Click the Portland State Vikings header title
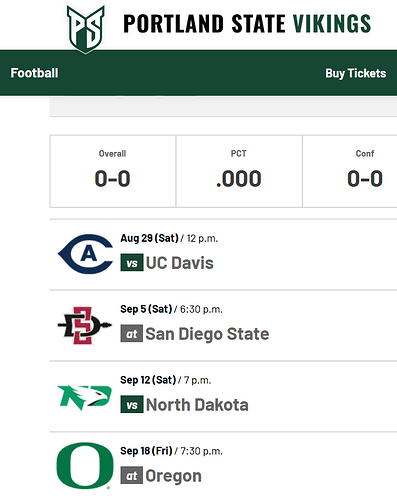This screenshot has width=397, height=499. click(247, 24)
